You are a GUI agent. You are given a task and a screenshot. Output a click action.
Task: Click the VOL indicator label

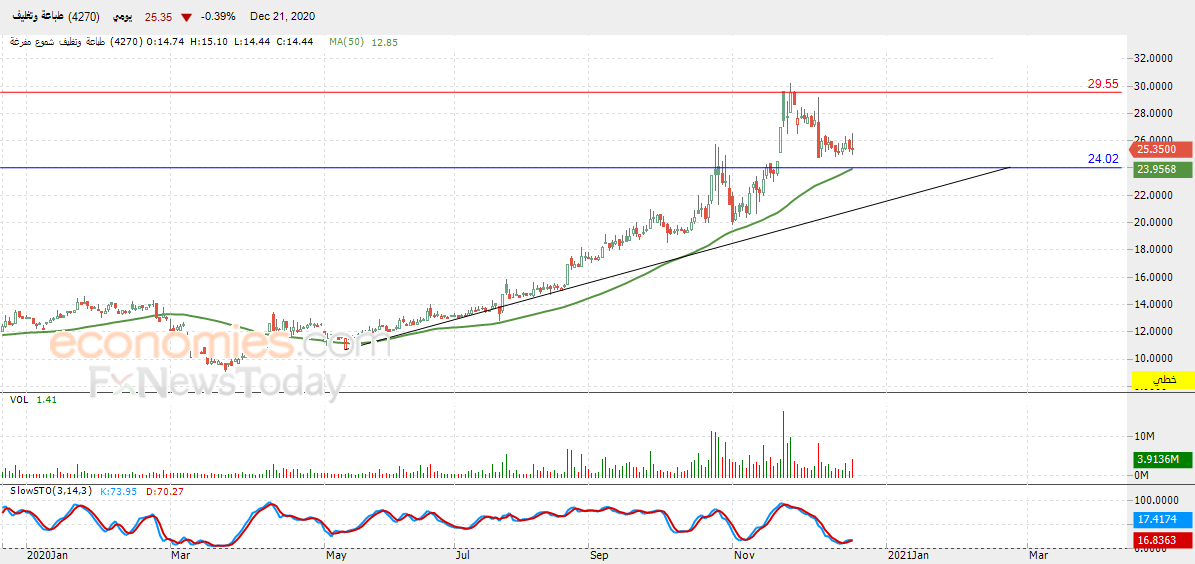(x=18, y=399)
